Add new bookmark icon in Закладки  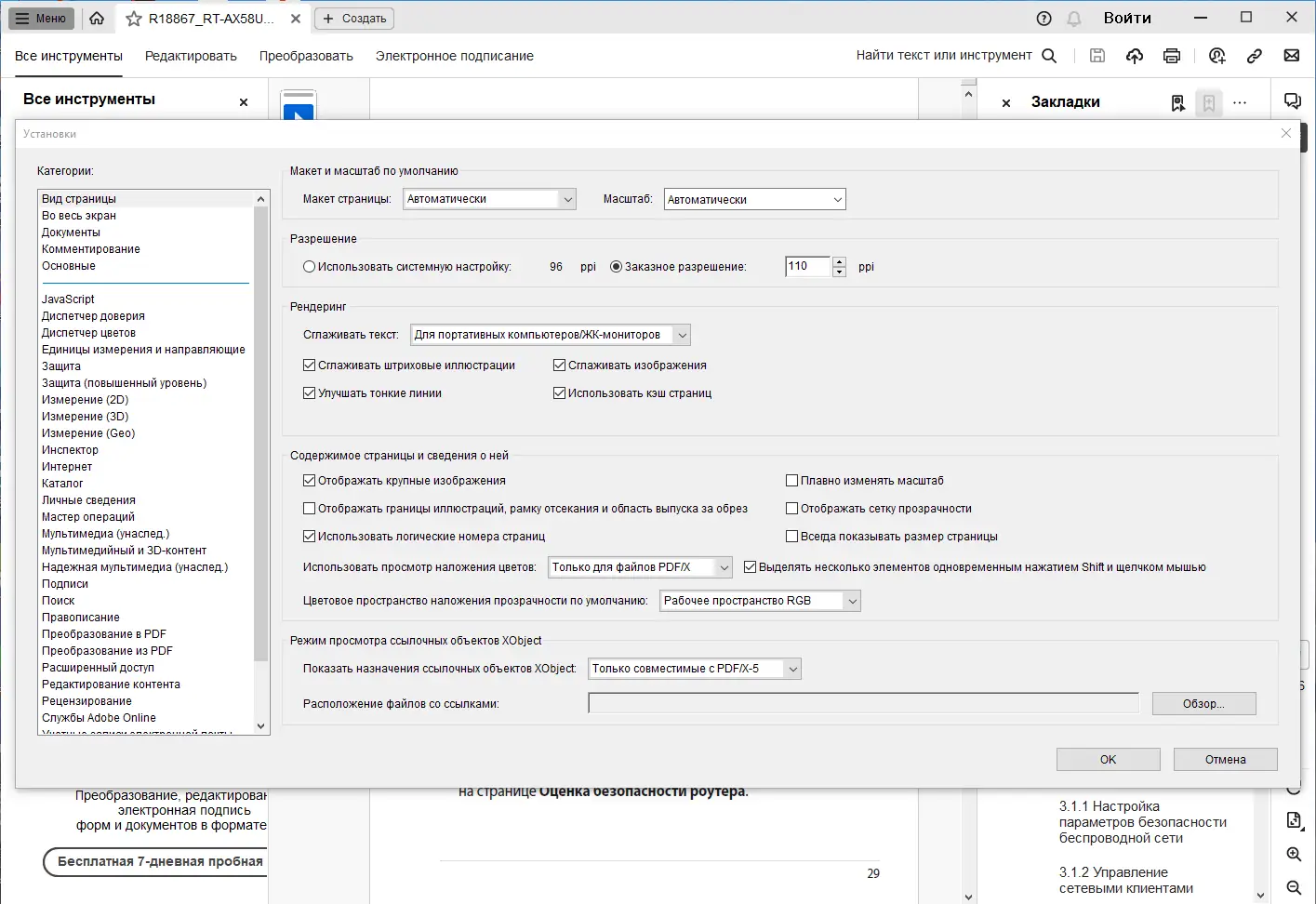tap(1208, 102)
